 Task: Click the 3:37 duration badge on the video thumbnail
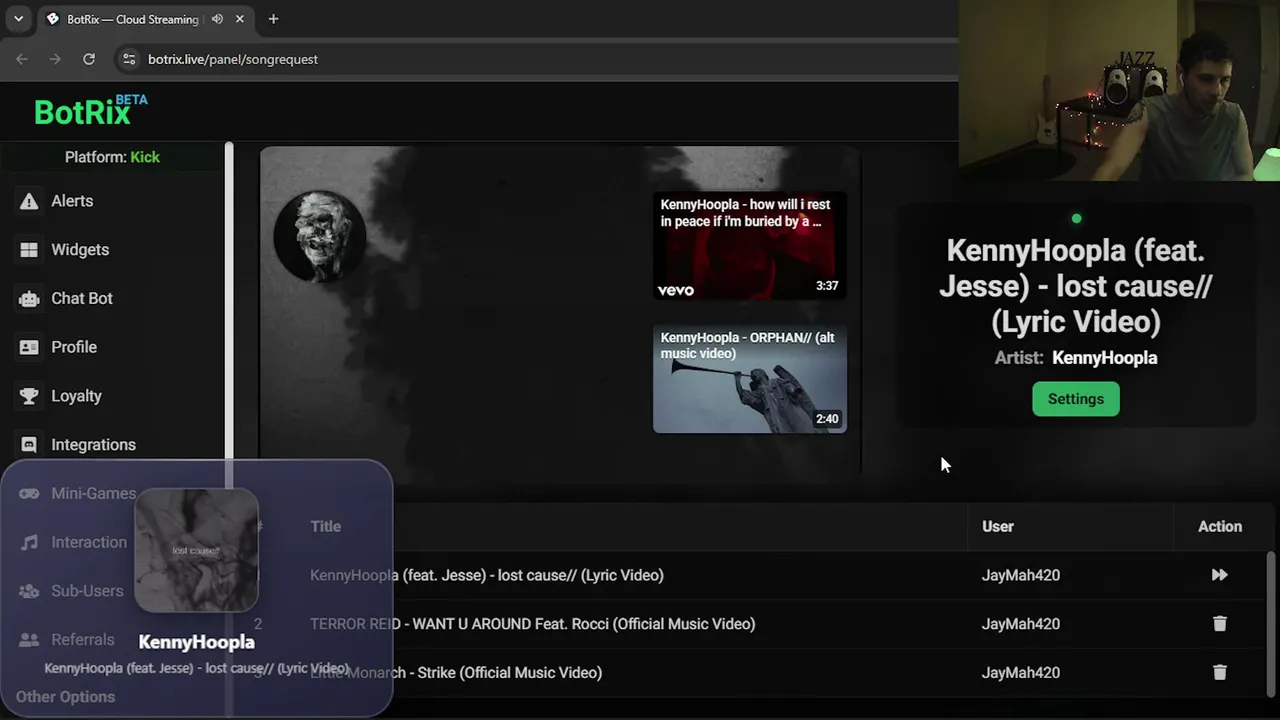tap(827, 285)
